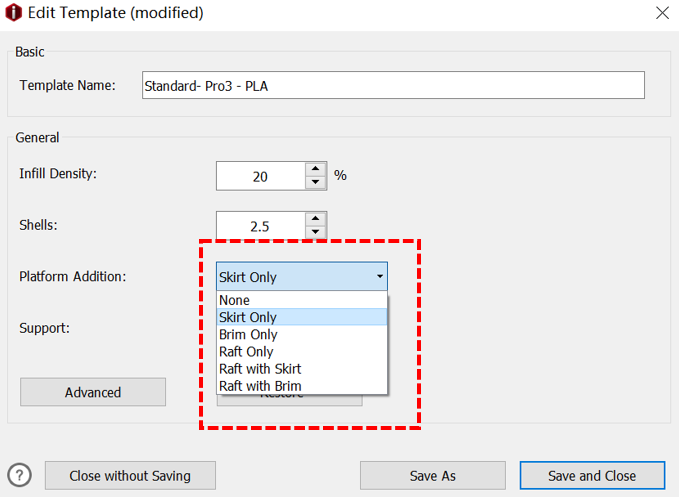Close the Edit Template dialog window
The height and width of the screenshot is (498, 679).
(661, 13)
